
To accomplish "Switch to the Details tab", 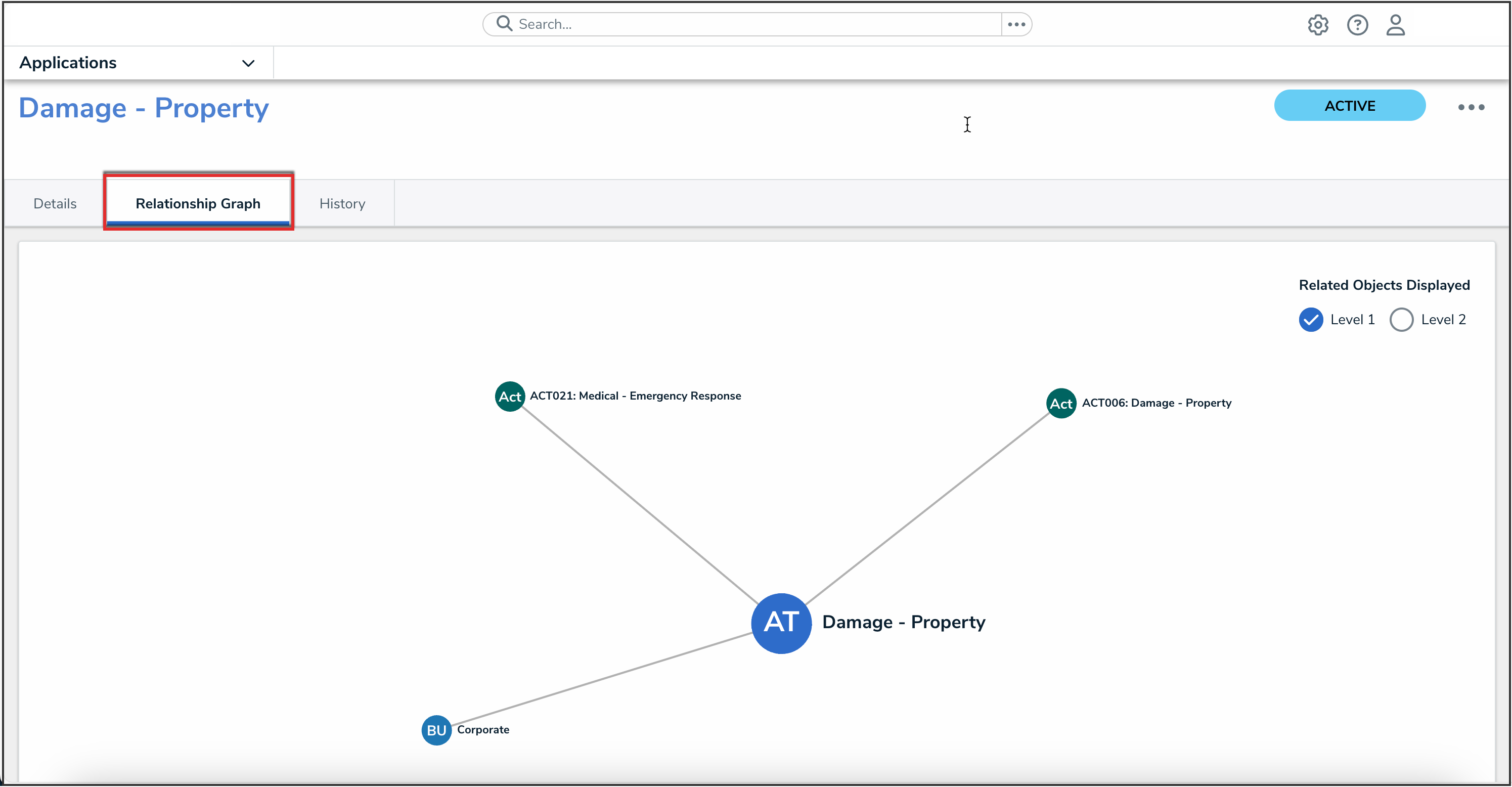I will [55, 204].
